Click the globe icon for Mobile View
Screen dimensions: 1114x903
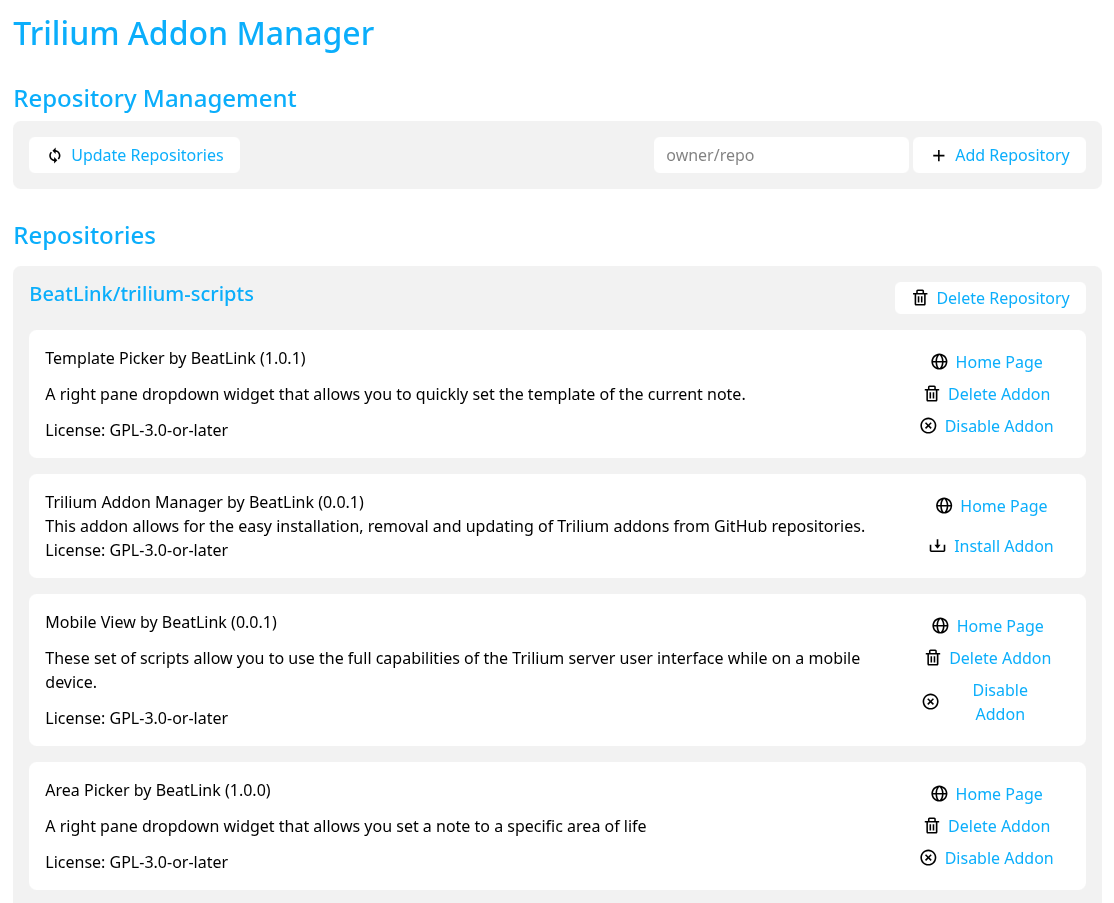pos(940,626)
